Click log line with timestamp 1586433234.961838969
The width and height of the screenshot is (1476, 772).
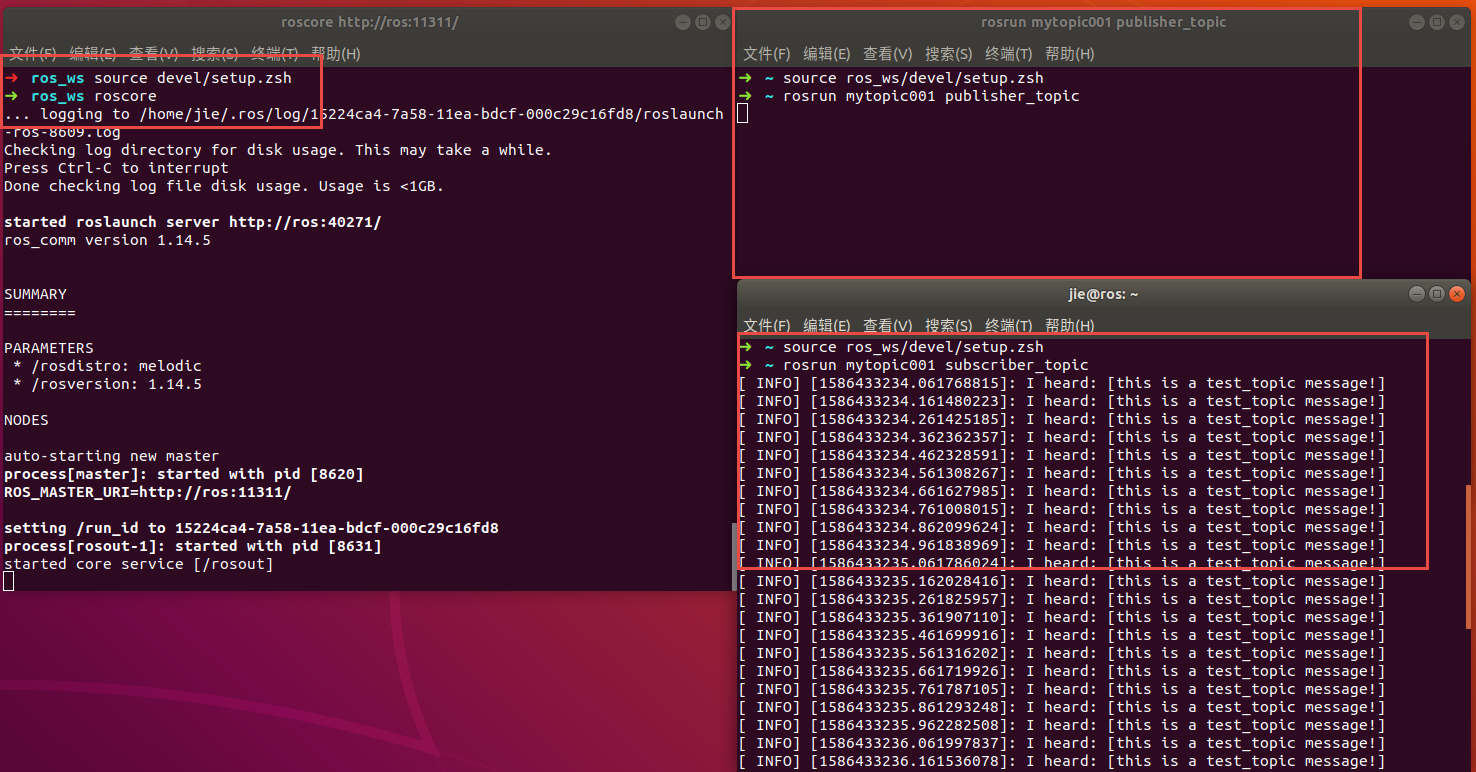(x=1062, y=545)
